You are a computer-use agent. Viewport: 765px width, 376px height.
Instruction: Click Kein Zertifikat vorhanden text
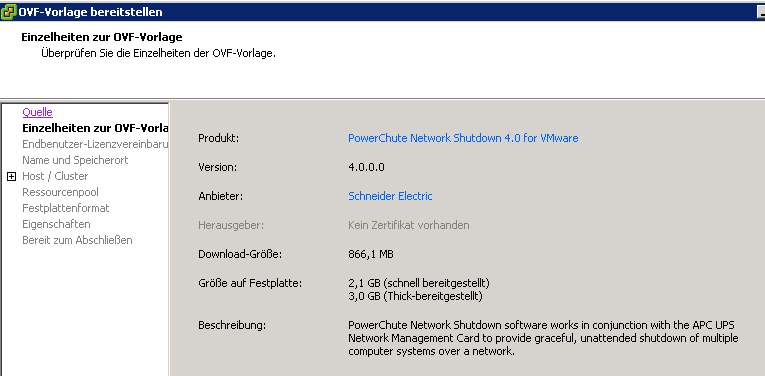[409, 225]
